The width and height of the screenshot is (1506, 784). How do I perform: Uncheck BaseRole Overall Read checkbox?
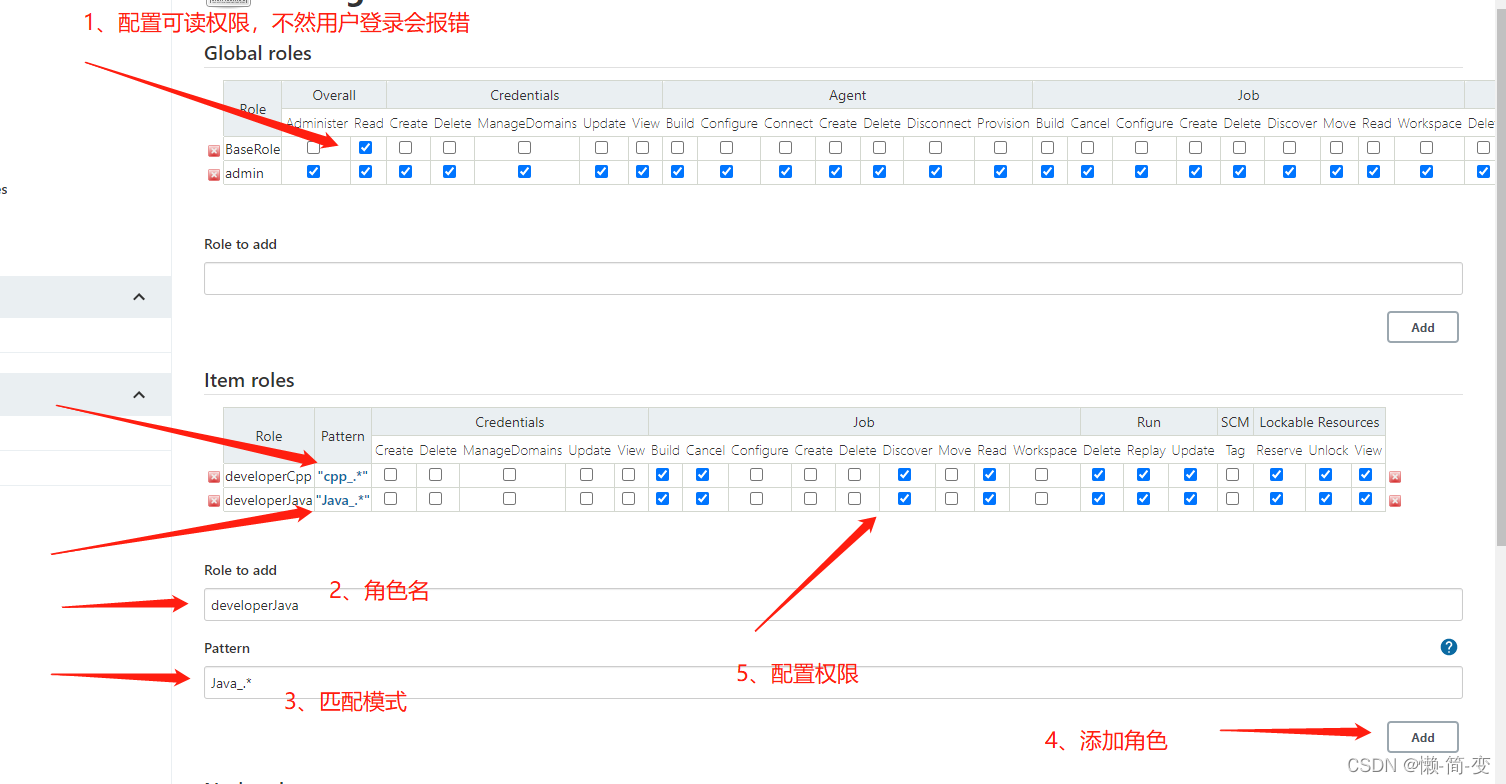(366, 147)
